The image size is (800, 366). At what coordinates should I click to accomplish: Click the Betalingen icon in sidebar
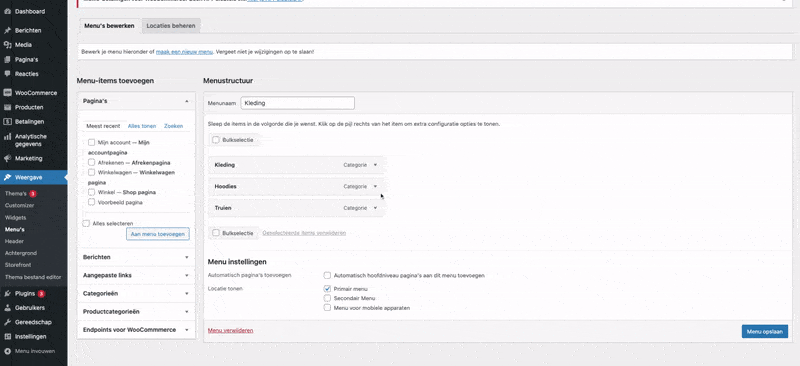[7, 121]
